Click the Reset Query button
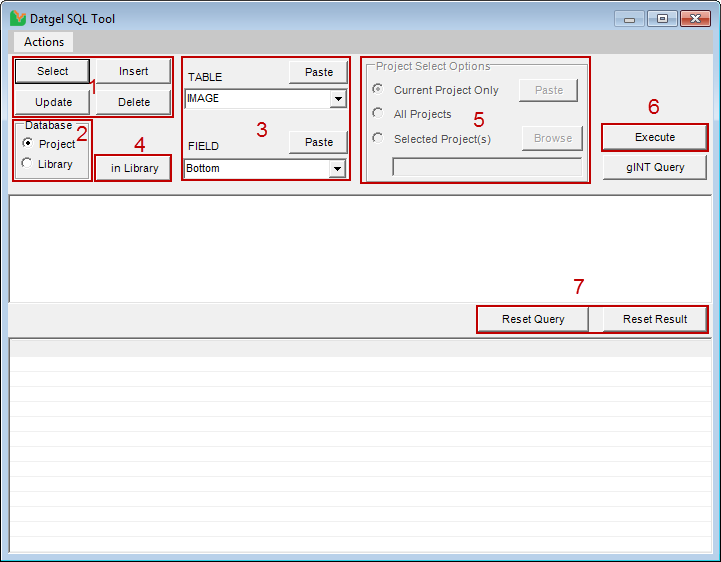This screenshot has width=721, height=562. (x=533, y=319)
